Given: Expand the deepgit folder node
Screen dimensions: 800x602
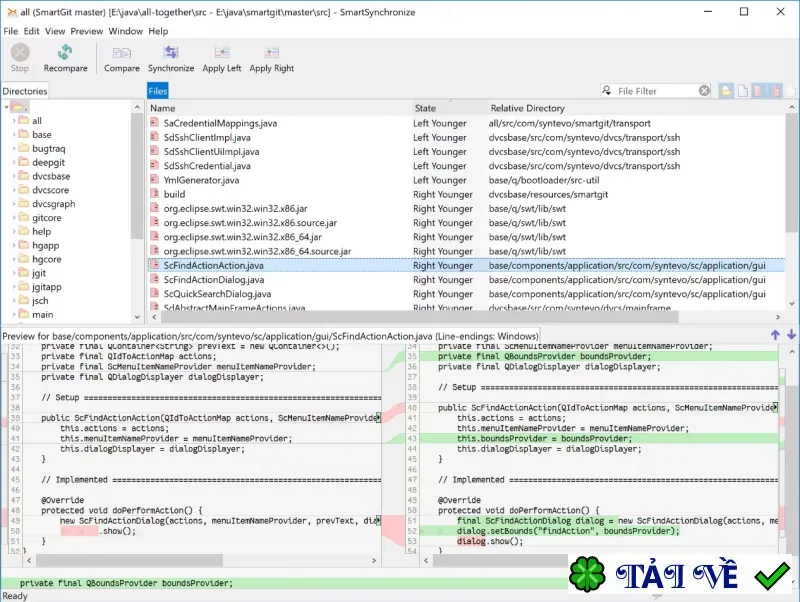Looking at the screenshot, I should point(13,162).
